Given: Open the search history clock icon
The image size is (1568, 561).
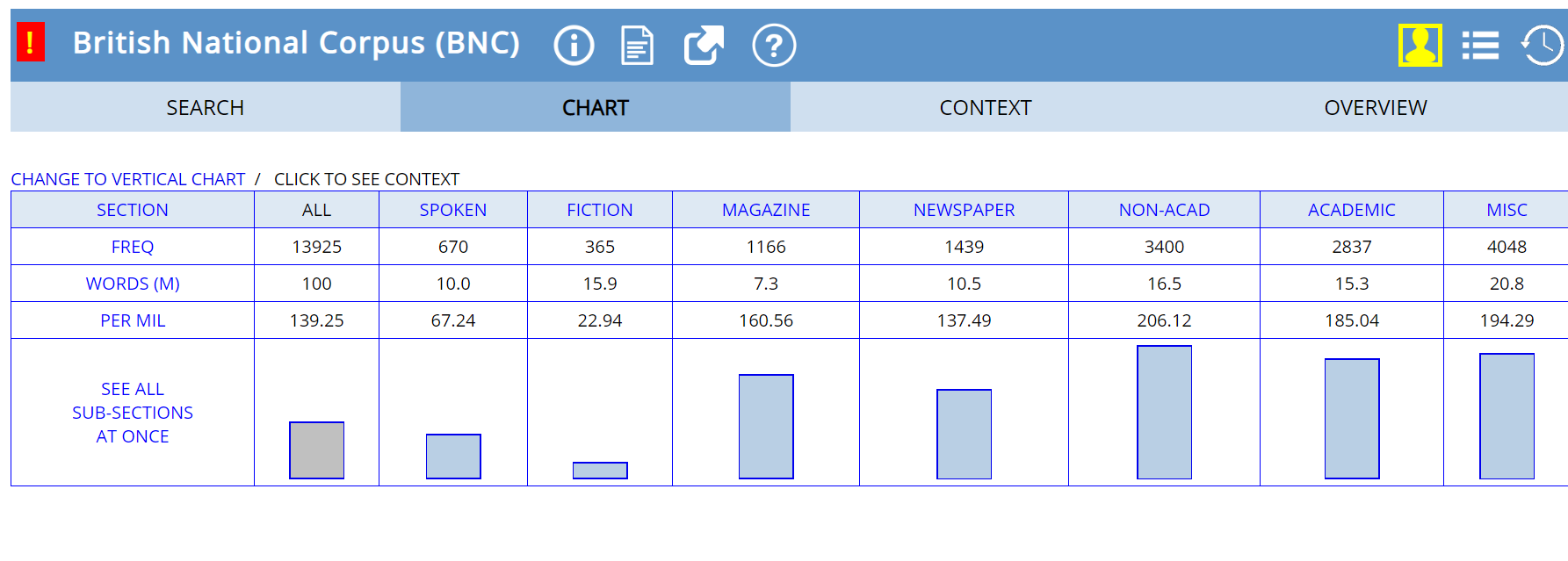Looking at the screenshot, I should [1542, 45].
